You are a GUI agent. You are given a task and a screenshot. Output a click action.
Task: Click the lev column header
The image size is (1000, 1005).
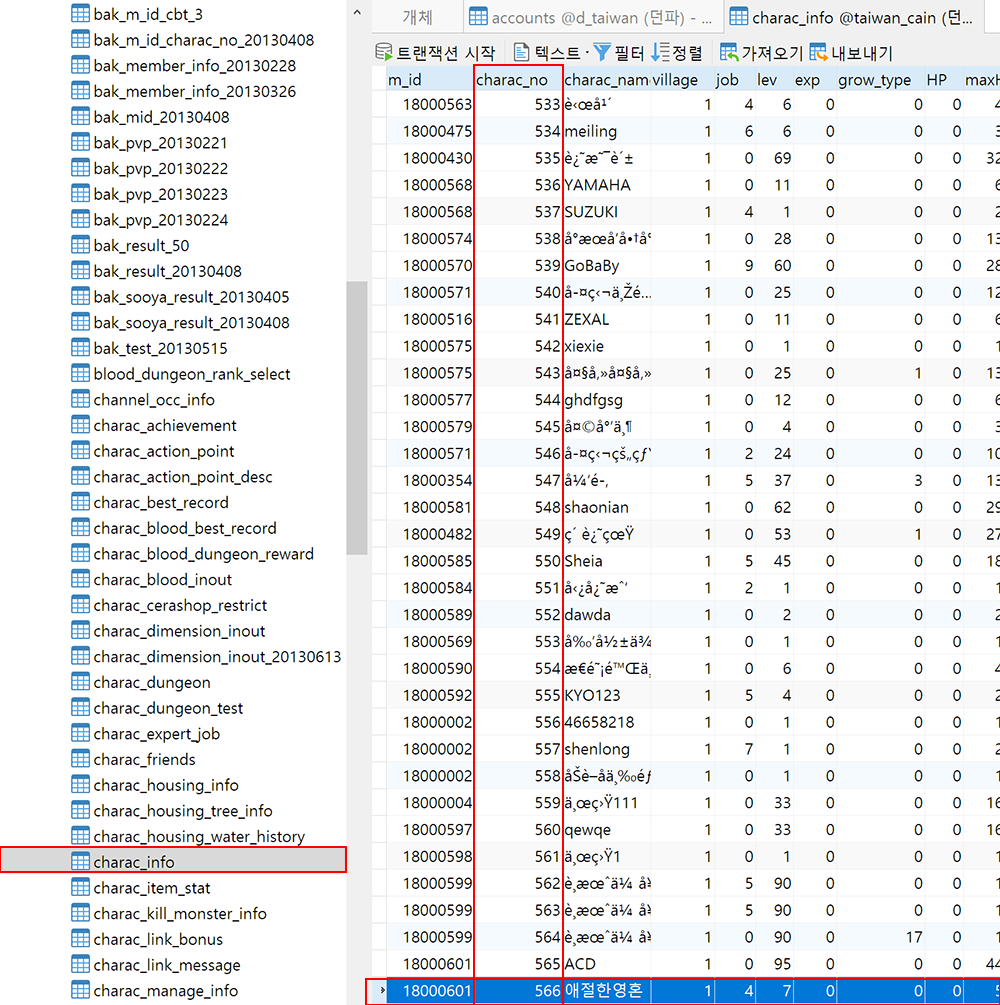pos(772,80)
